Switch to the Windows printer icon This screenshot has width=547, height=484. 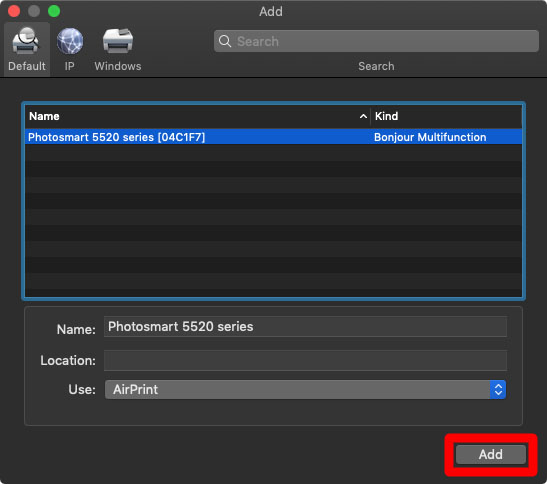click(x=118, y=41)
